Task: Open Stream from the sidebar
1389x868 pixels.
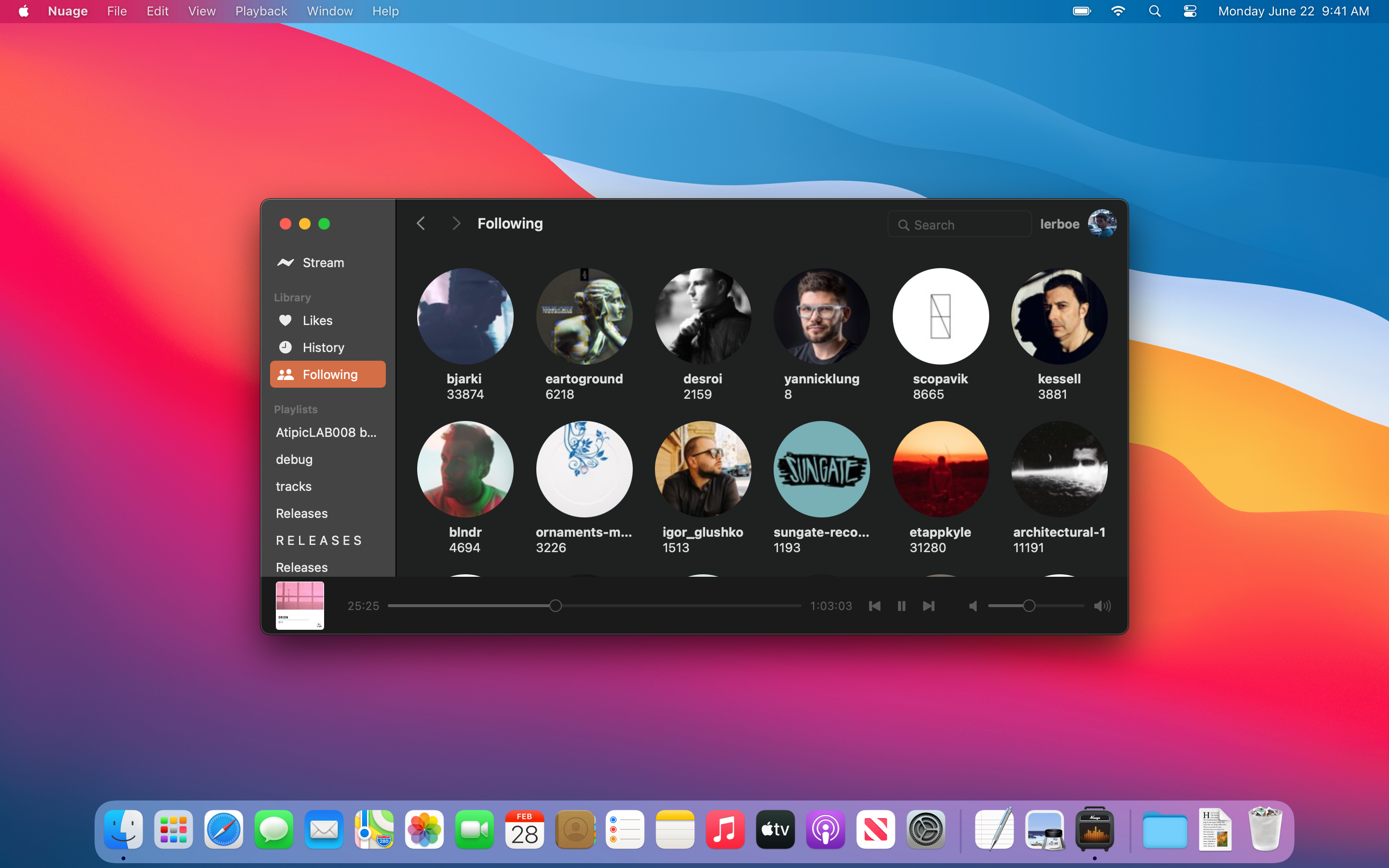Action: (x=323, y=262)
